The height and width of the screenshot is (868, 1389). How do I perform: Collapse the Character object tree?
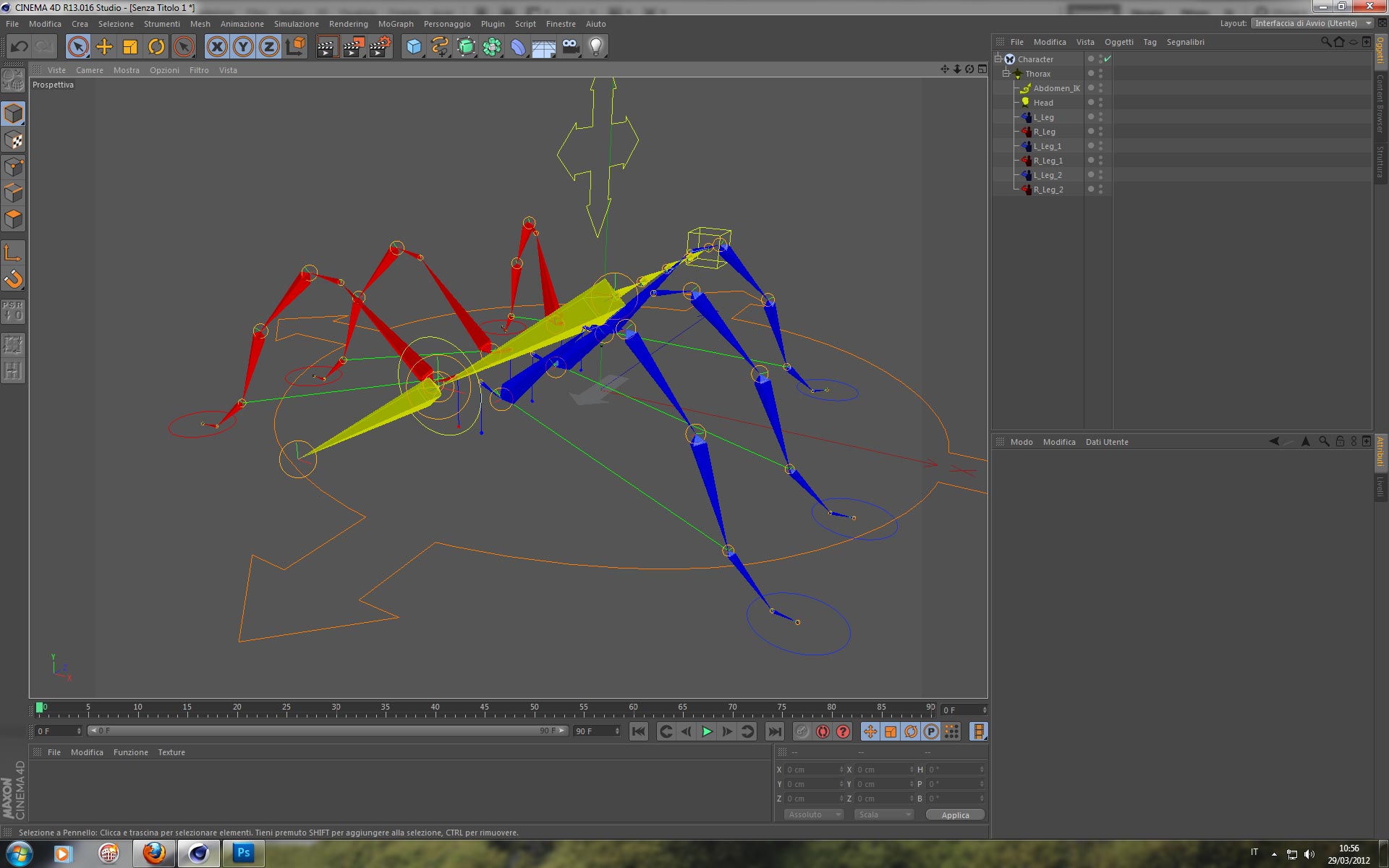point(998,59)
